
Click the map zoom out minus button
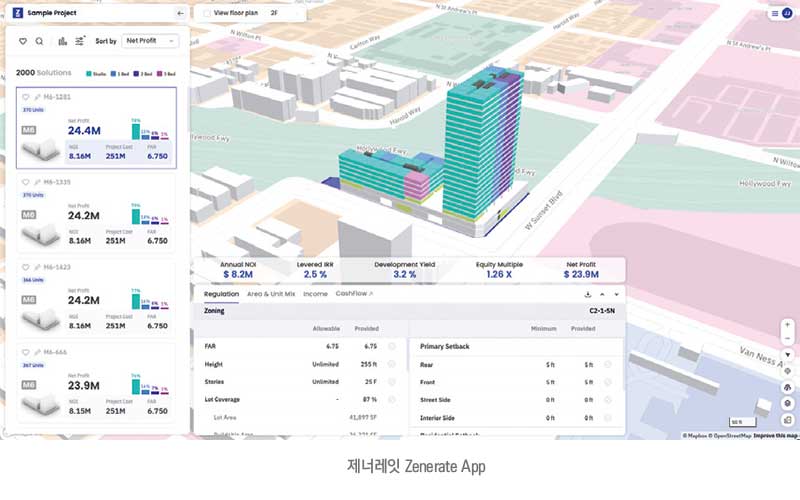click(788, 339)
